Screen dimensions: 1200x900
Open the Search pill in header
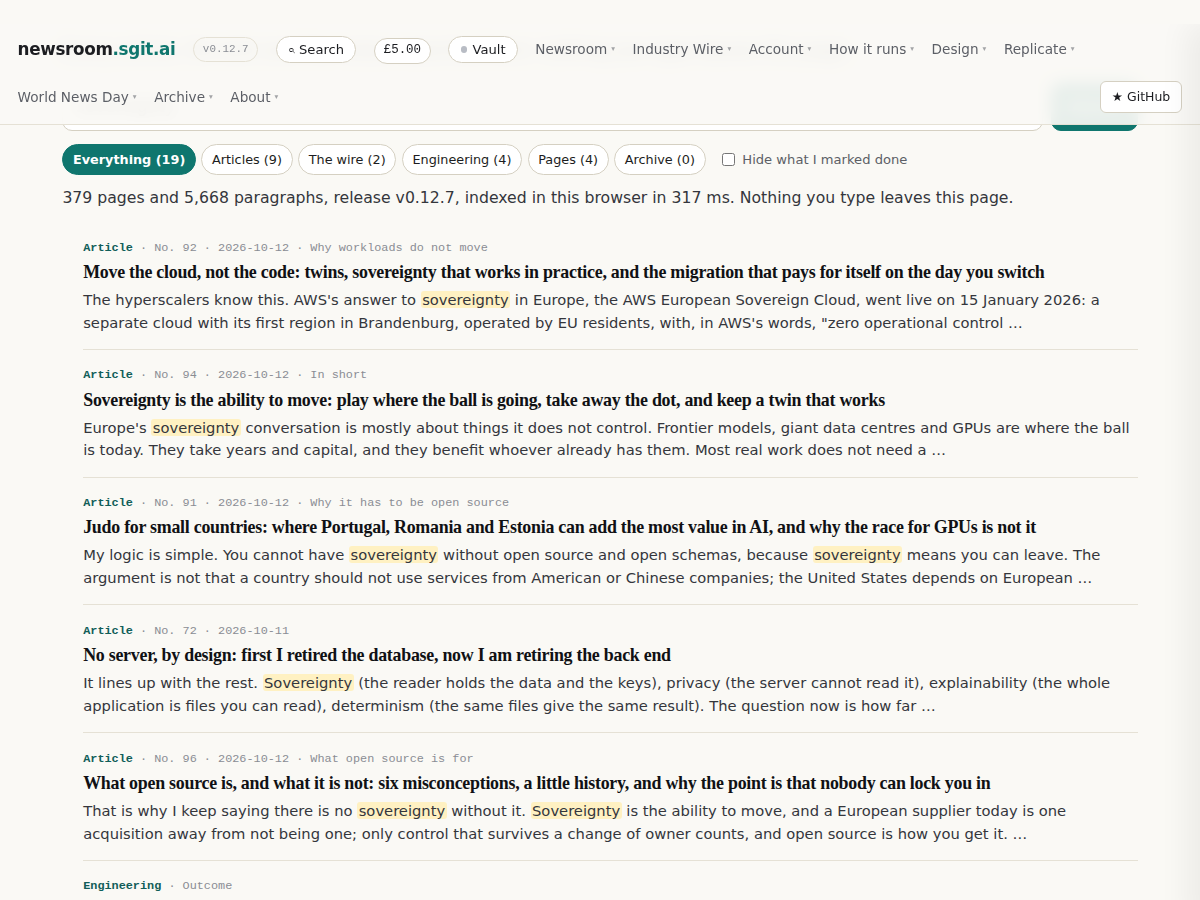tap(315, 49)
